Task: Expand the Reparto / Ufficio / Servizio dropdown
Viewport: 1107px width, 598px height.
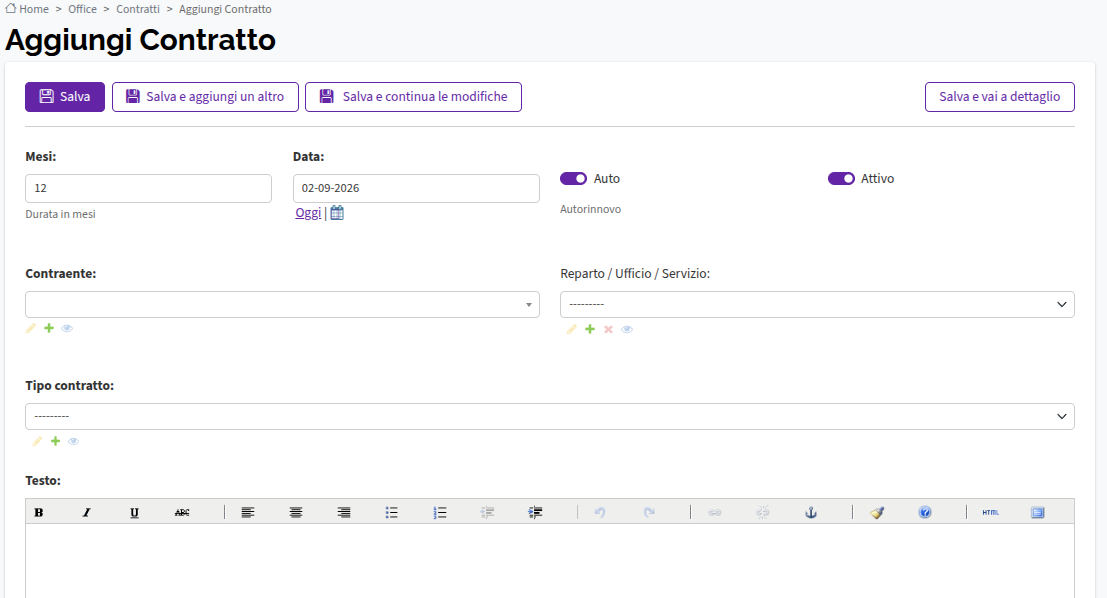Action: [x=818, y=304]
